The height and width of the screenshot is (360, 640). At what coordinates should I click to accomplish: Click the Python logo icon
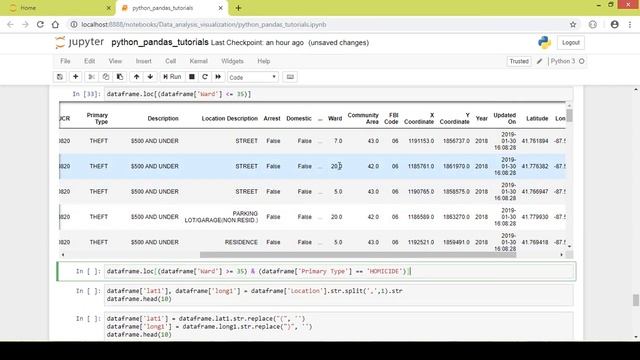coord(544,42)
